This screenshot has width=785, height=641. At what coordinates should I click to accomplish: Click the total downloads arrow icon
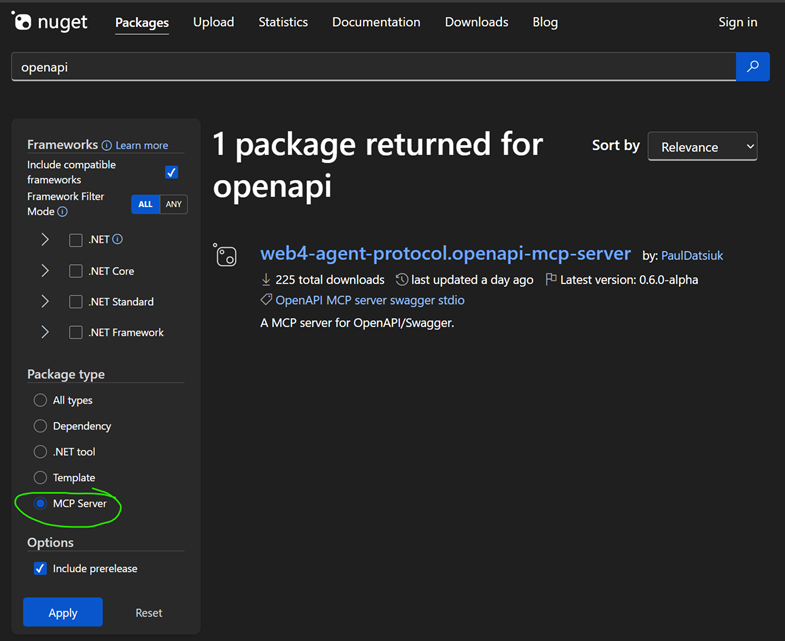tap(266, 279)
